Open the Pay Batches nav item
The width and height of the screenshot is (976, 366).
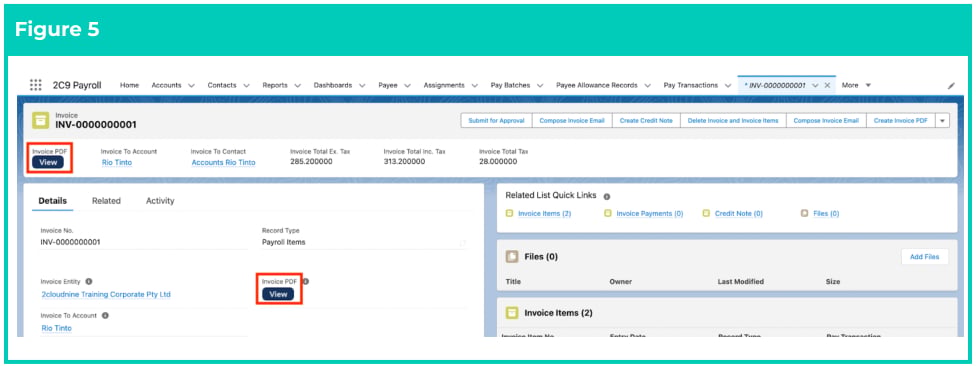pos(510,85)
